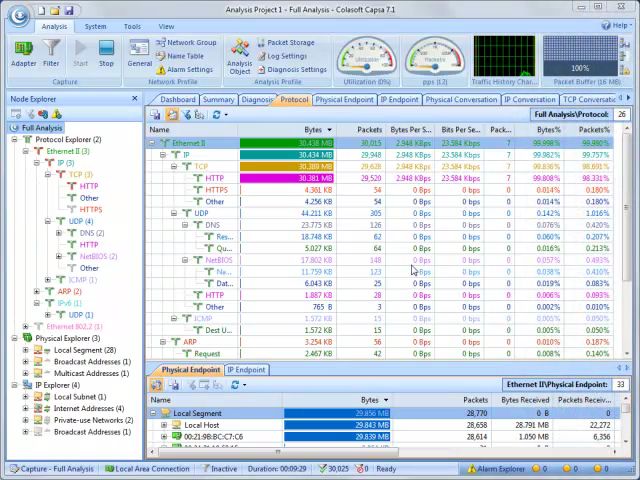Click the Packet Buffer 100% indicator
Screen dimensions: 640x480
580,56
